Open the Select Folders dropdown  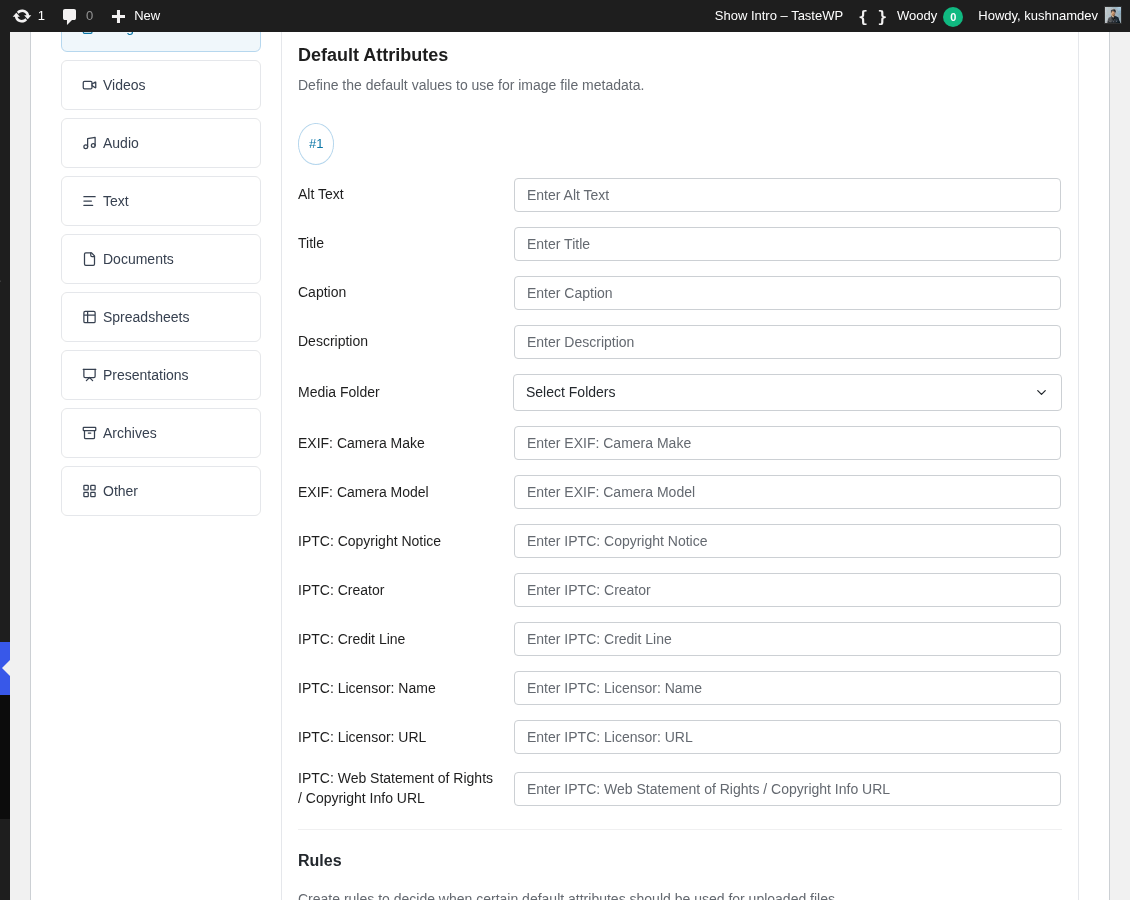tap(787, 392)
